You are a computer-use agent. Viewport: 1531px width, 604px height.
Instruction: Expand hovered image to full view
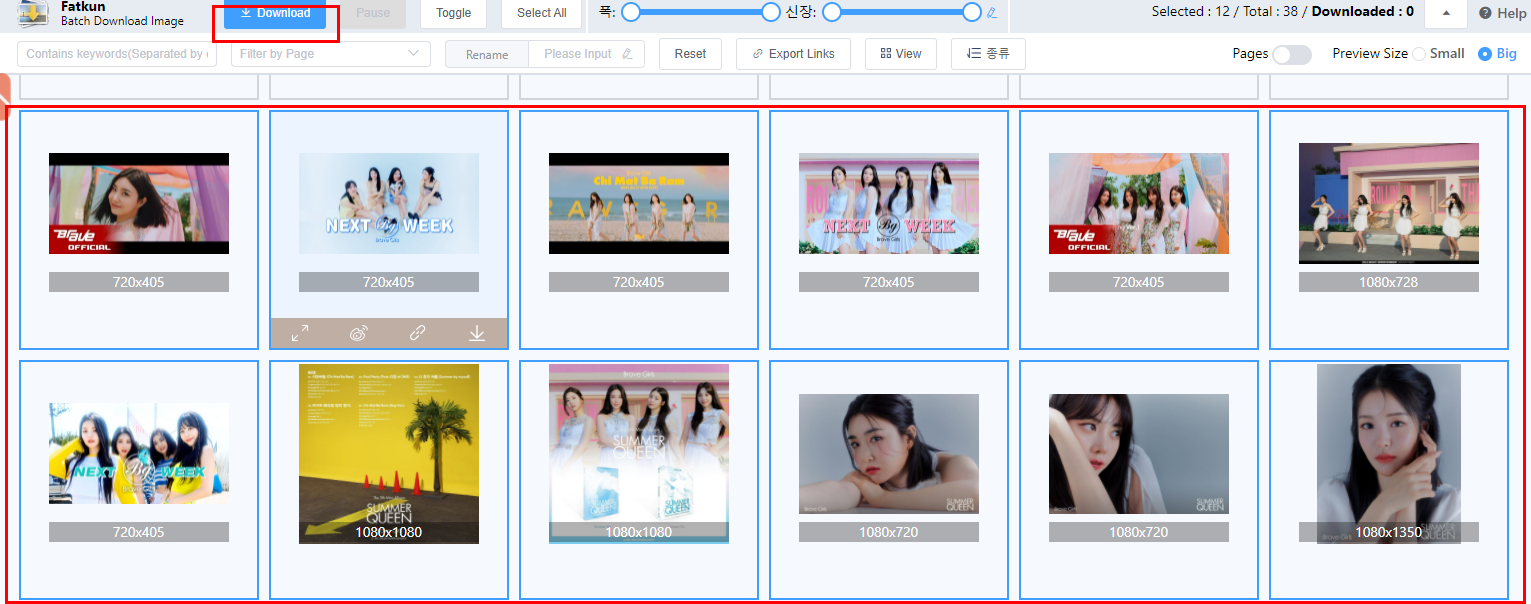[x=300, y=334]
